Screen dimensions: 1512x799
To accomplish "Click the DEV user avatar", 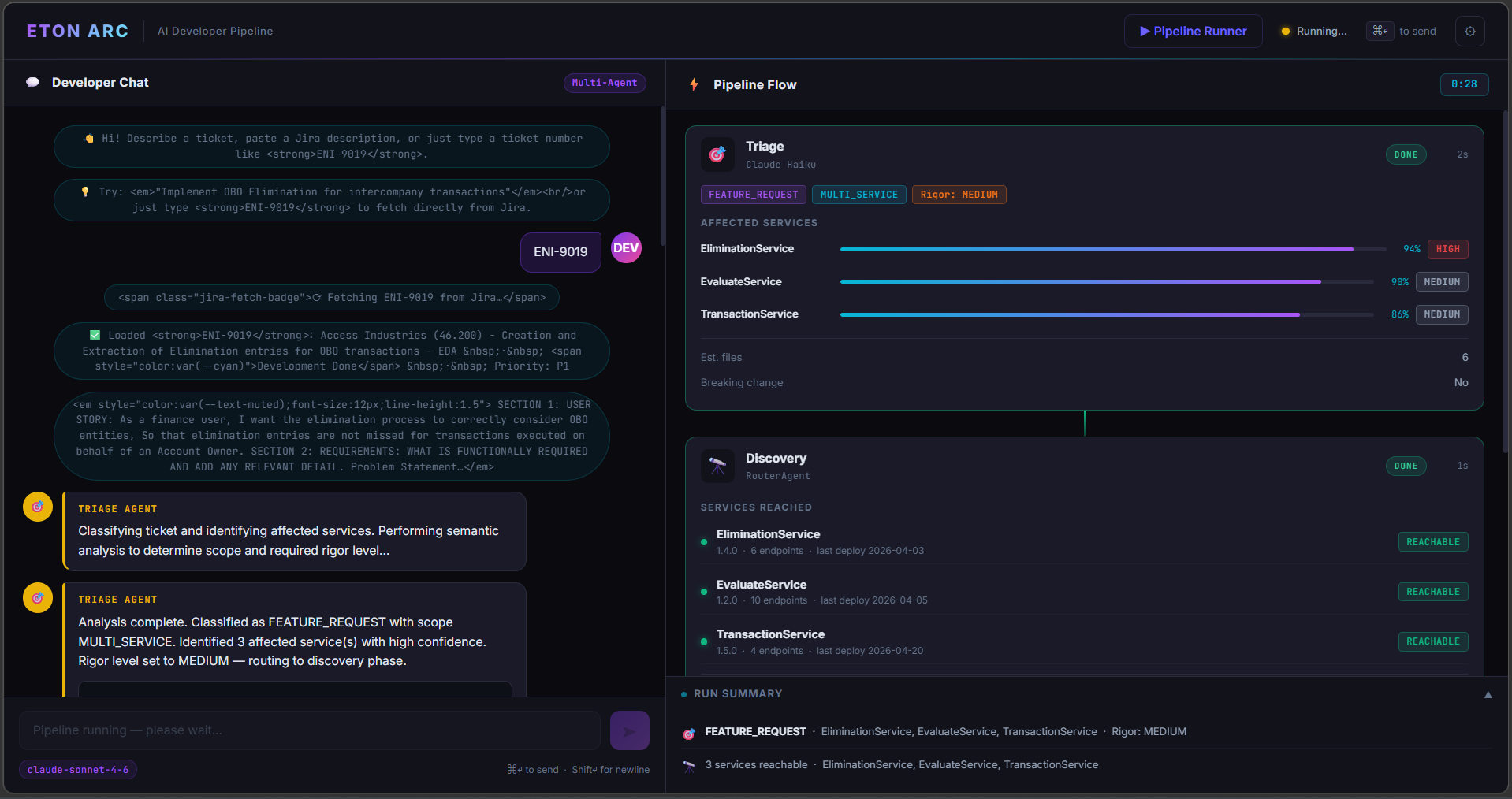I will 626,248.
